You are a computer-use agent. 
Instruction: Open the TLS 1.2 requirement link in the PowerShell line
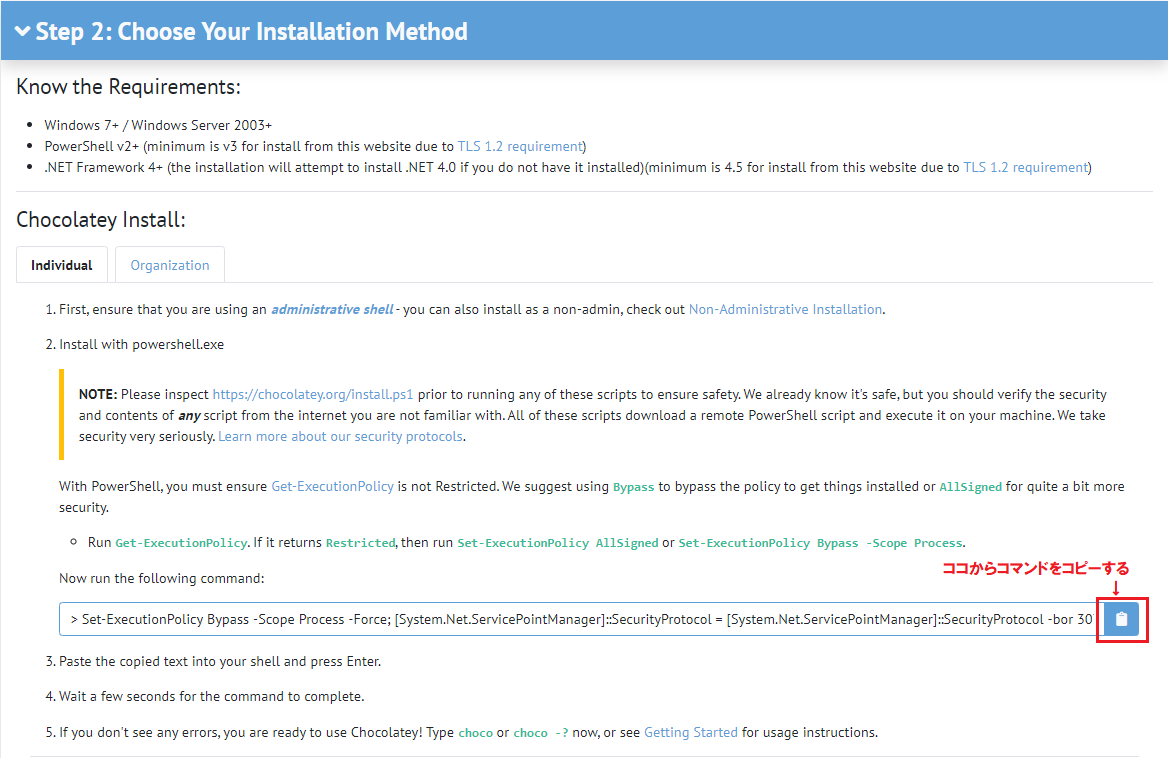click(520, 147)
